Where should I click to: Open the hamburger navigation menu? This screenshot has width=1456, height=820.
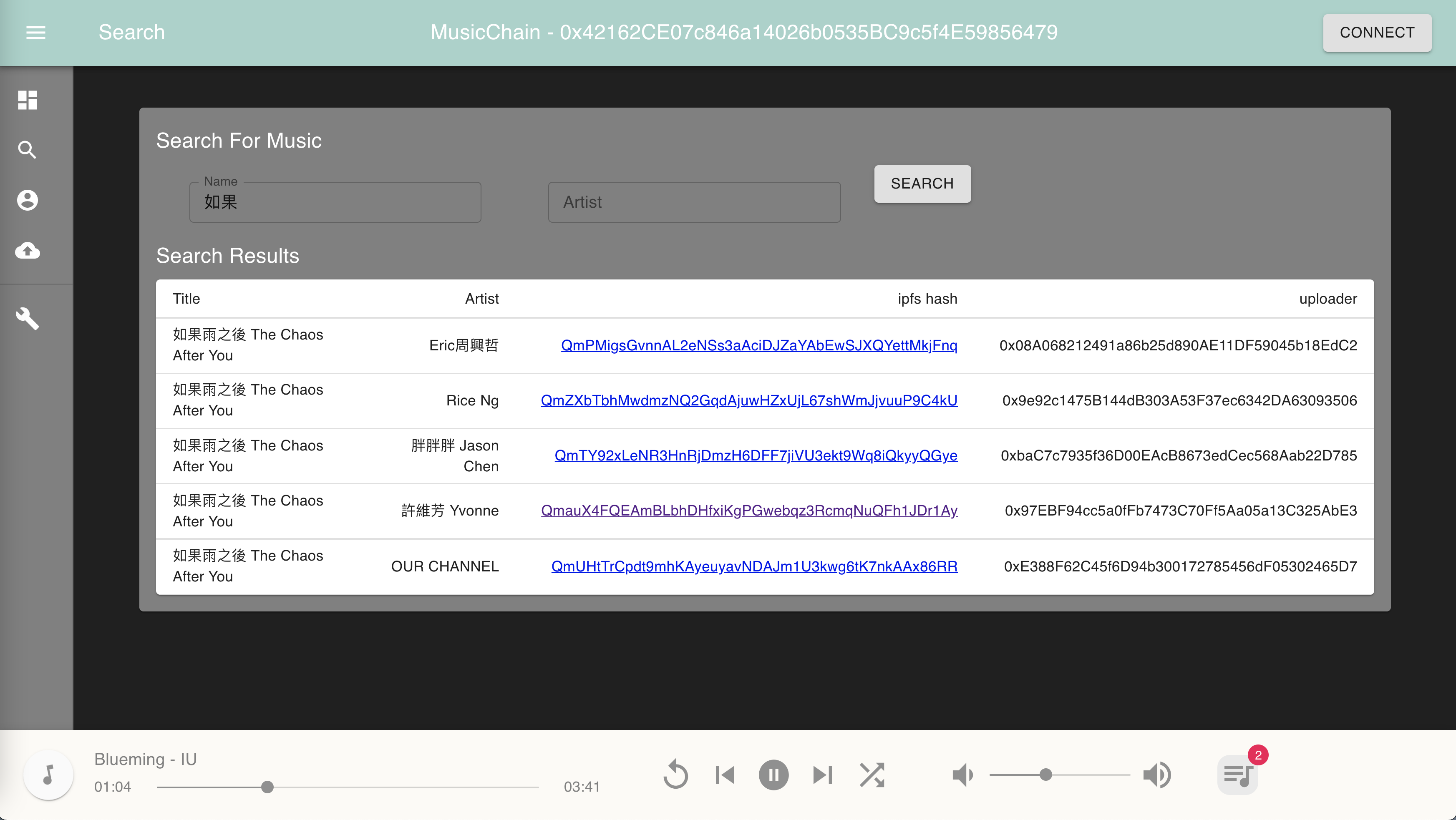click(x=35, y=32)
